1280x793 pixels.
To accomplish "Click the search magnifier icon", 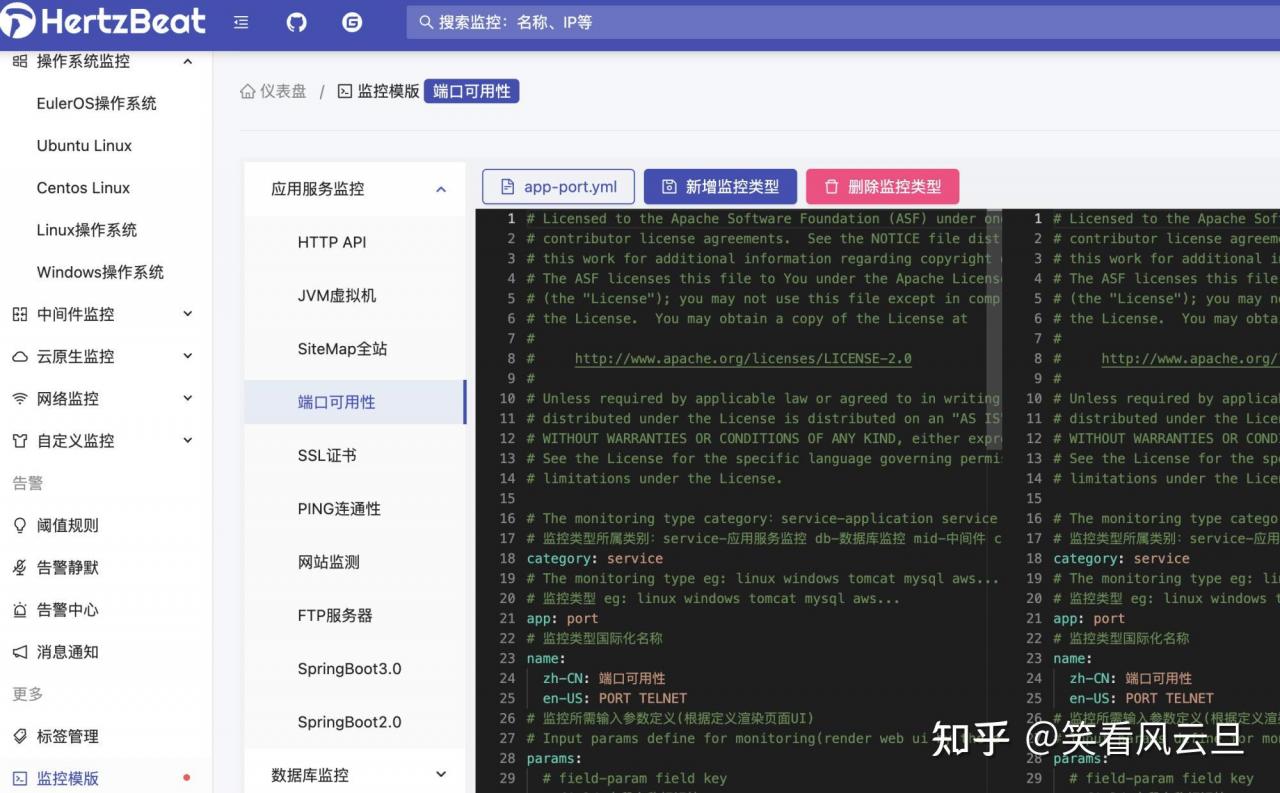I will pyautogui.click(x=426, y=22).
